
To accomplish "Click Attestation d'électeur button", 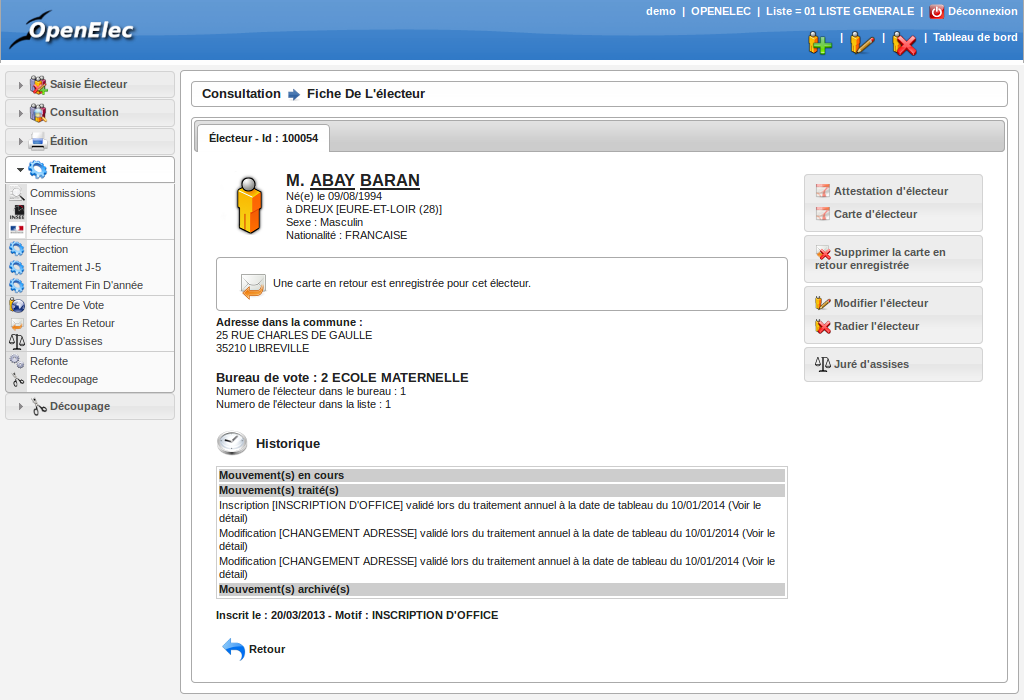I will pos(890,191).
